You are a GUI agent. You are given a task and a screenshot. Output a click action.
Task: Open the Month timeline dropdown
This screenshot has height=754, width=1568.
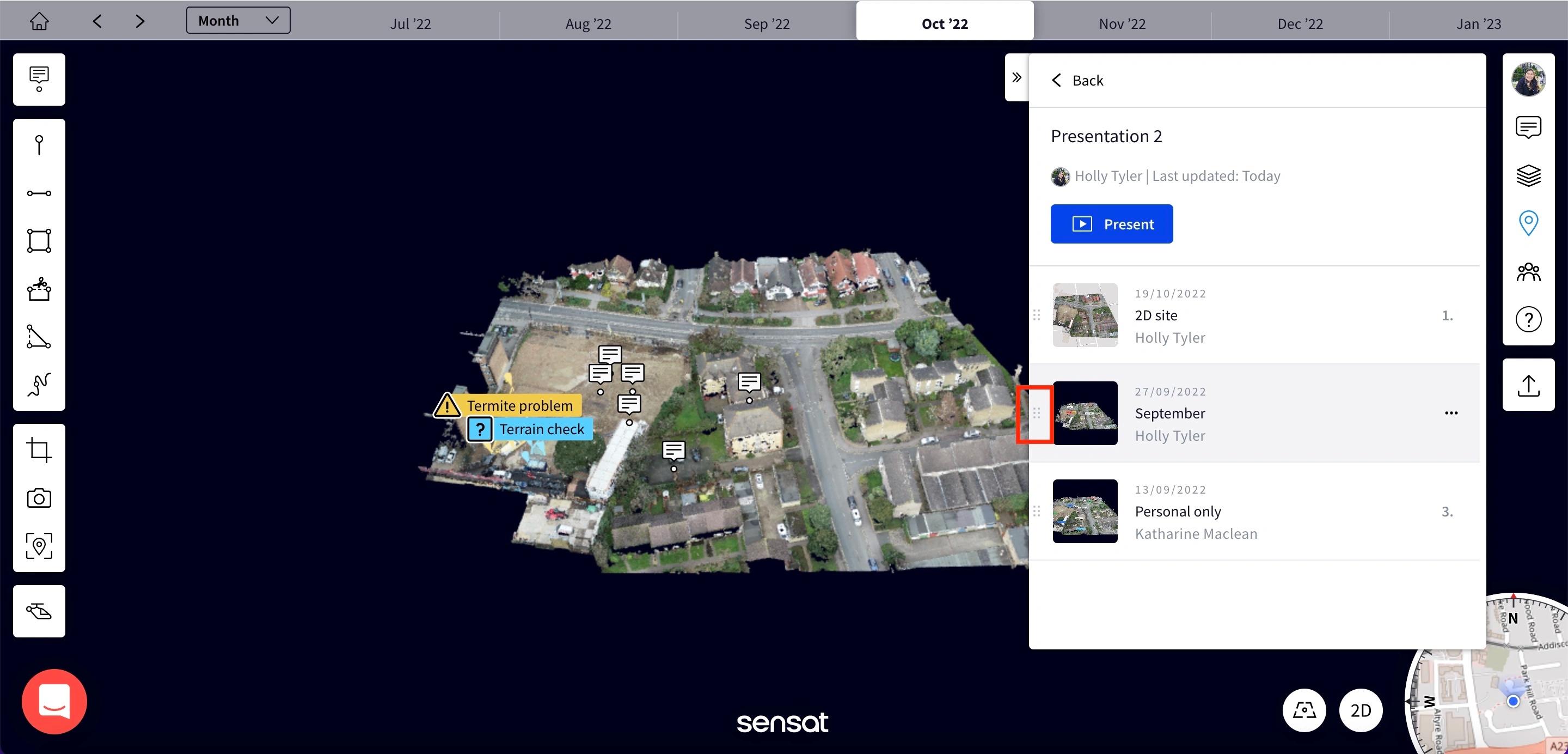coord(238,21)
